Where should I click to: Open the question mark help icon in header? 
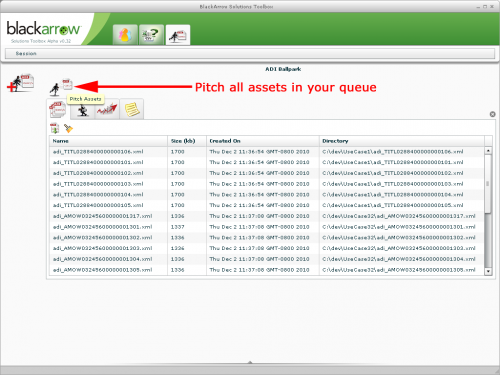pos(151,35)
